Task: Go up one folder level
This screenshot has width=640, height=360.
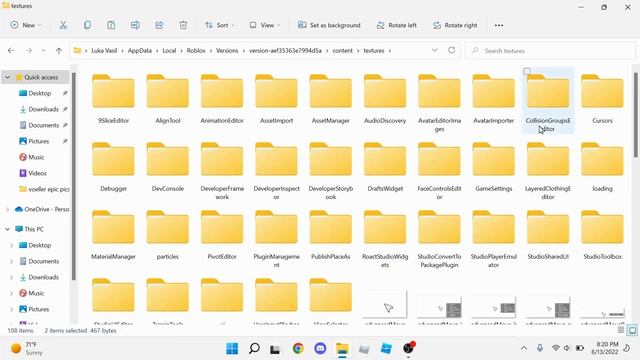Action: tap(59, 51)
